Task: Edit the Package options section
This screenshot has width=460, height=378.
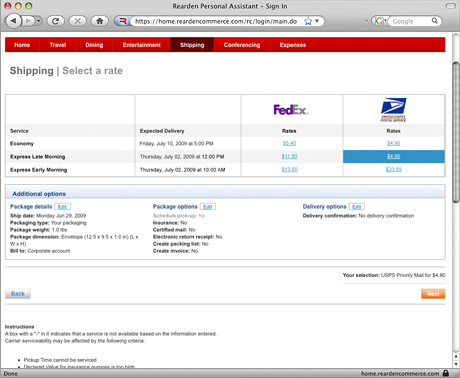Action: 208,207
